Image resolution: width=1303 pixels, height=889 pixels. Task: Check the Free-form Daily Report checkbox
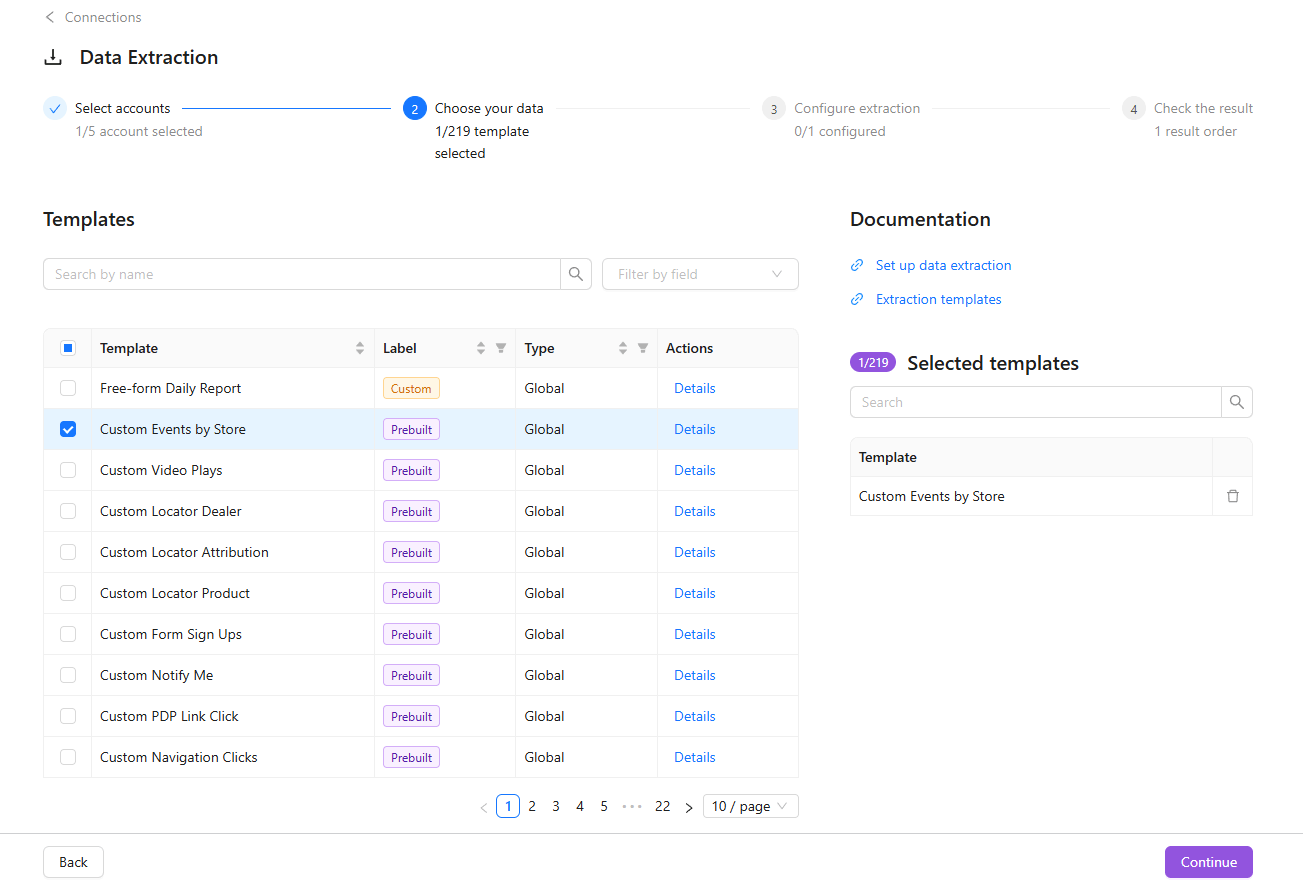pos(68,388)
